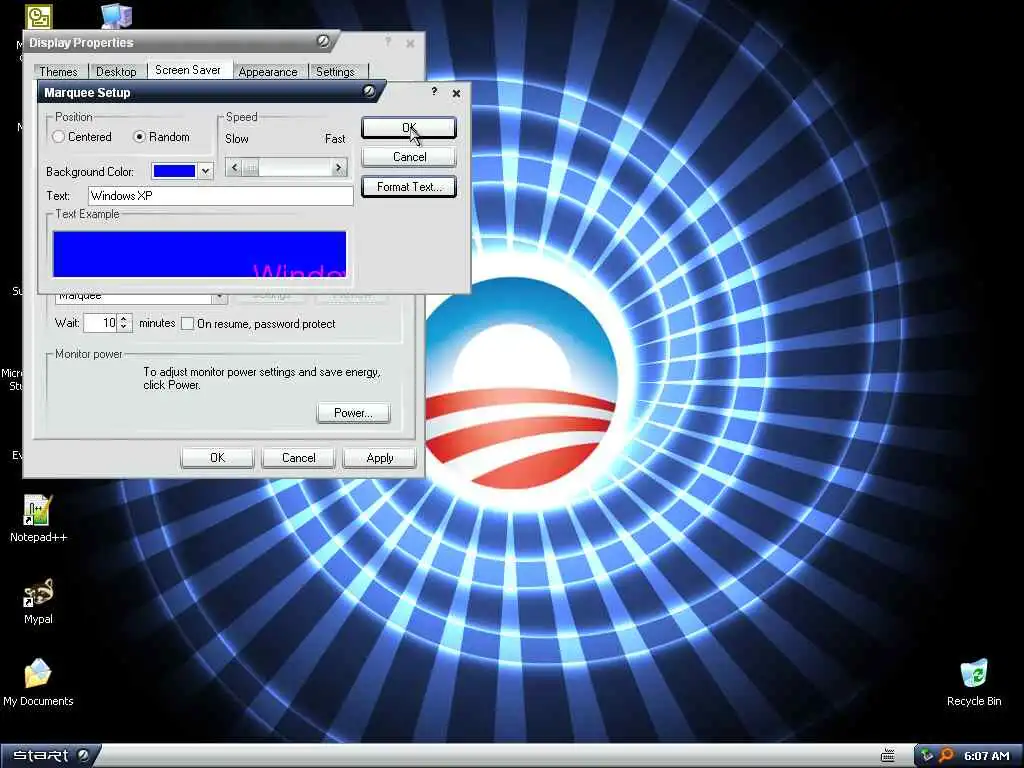Cancel the Marquee Setup dialog

[x=409, y=157]
